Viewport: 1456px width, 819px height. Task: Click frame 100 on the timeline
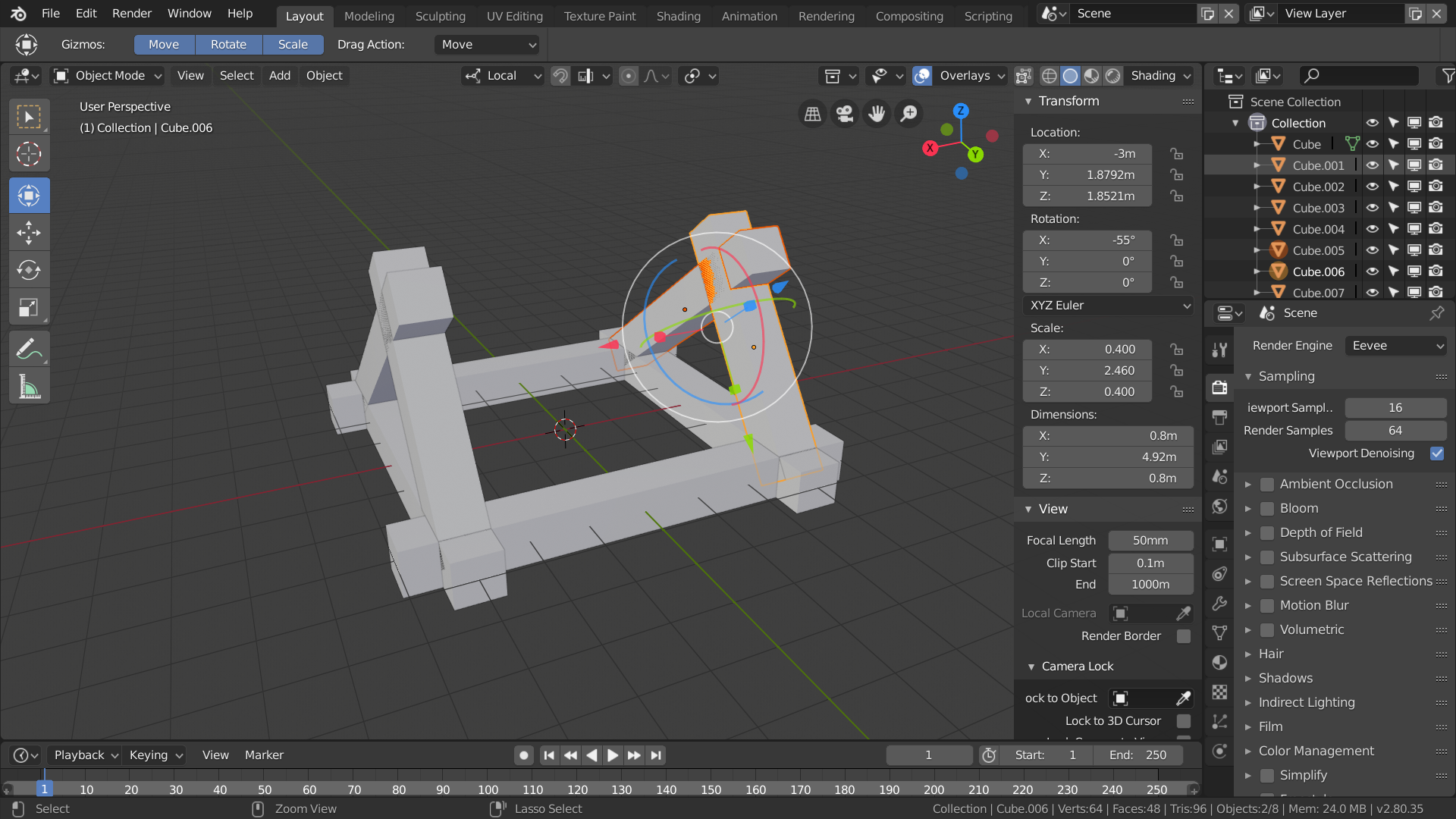[488, 789]
